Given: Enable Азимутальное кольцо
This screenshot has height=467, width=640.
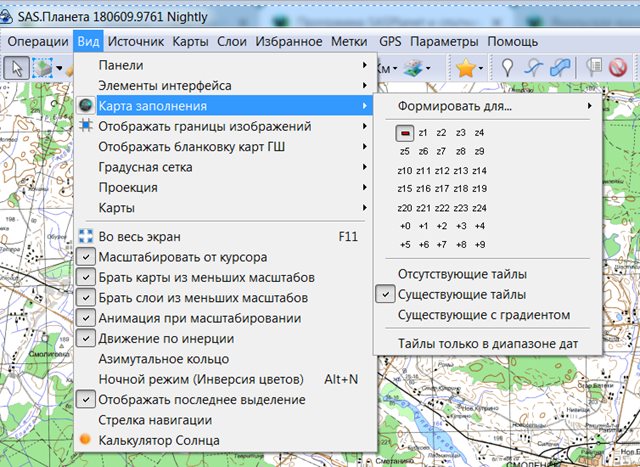Looking at the screenshot, I should [225, 359].
